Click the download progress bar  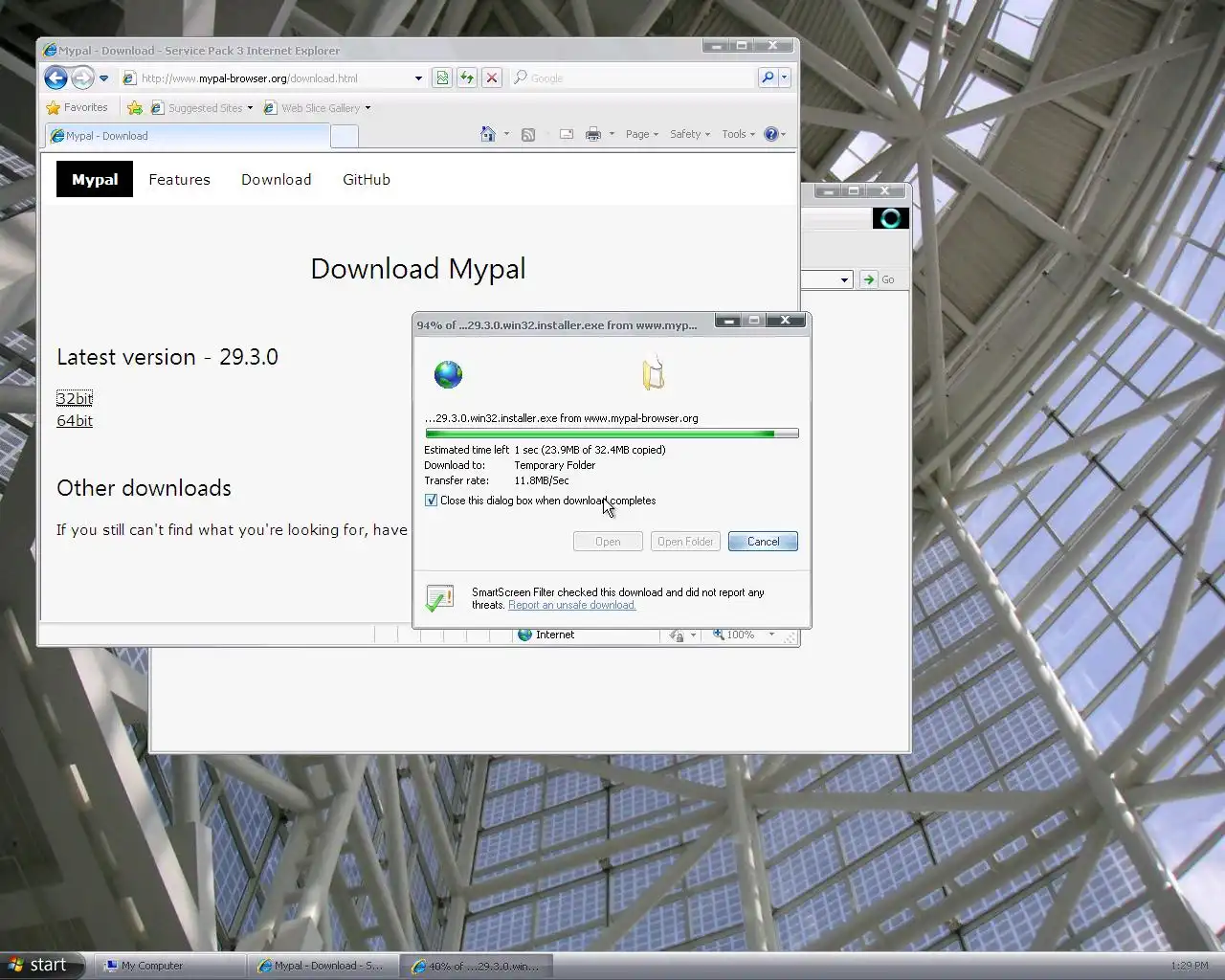[x=612, y=434]
